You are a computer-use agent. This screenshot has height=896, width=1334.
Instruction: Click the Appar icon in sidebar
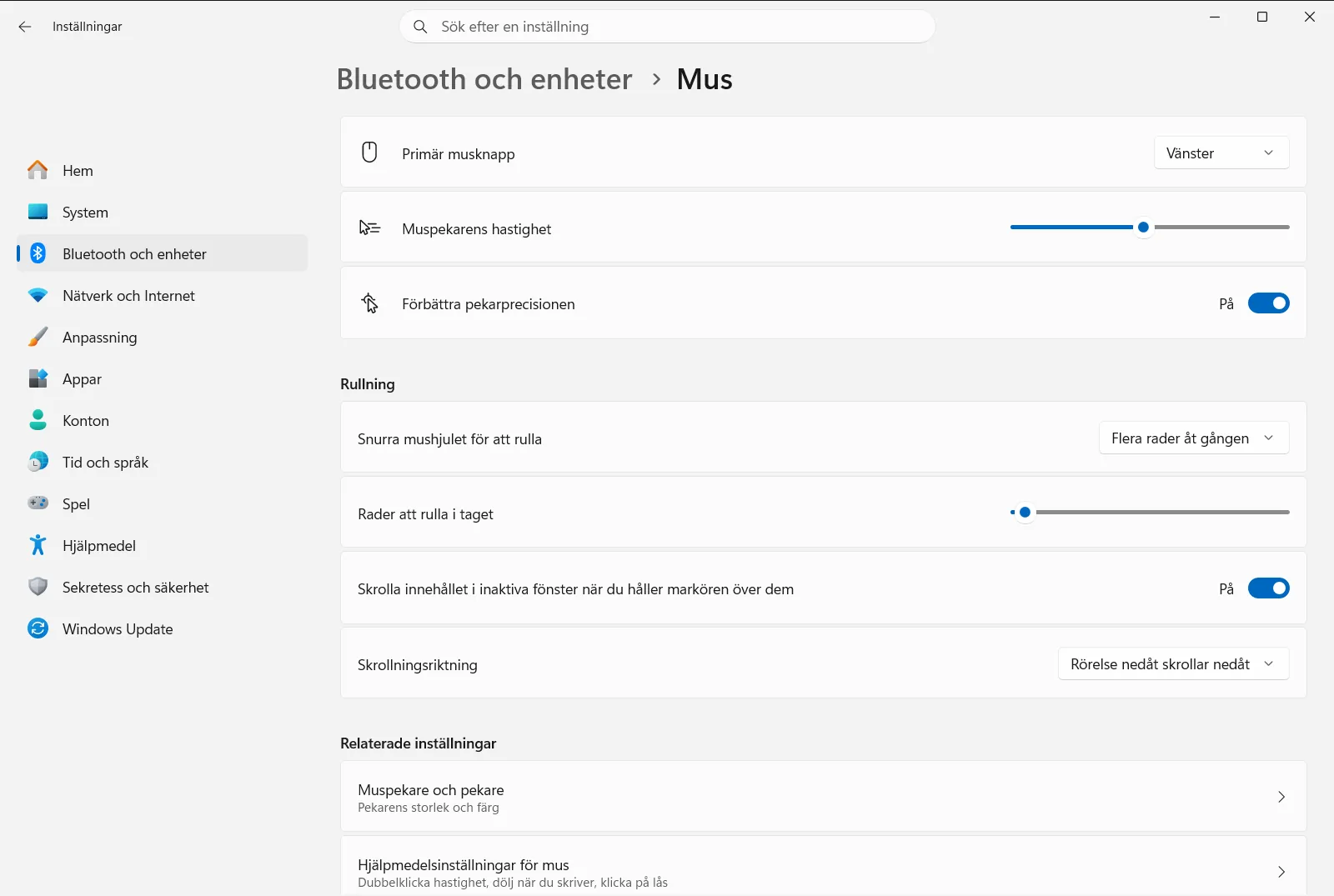38,378
